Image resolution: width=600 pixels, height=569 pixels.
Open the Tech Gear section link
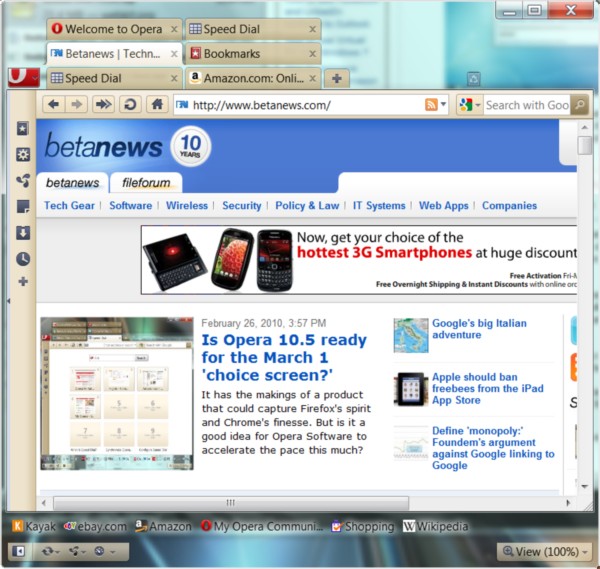(x=69, y=205)
